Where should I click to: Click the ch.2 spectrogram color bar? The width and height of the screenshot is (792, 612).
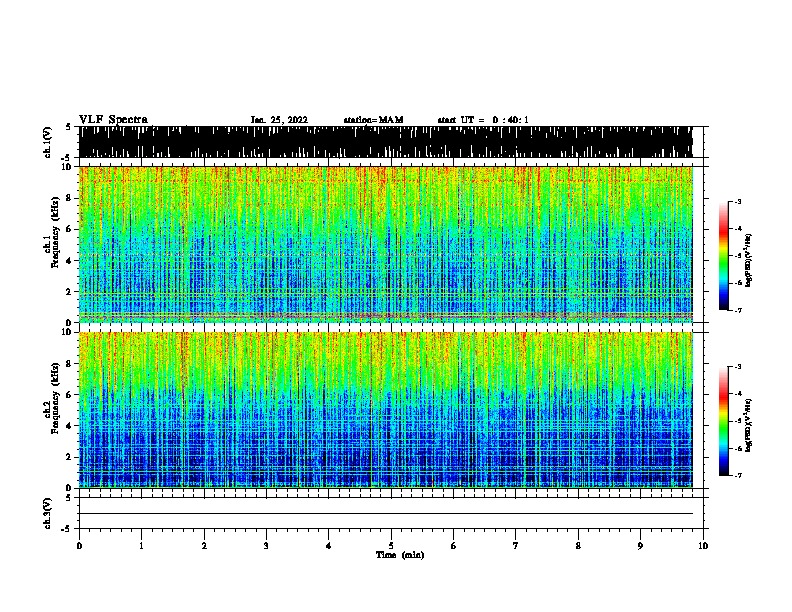724,421
